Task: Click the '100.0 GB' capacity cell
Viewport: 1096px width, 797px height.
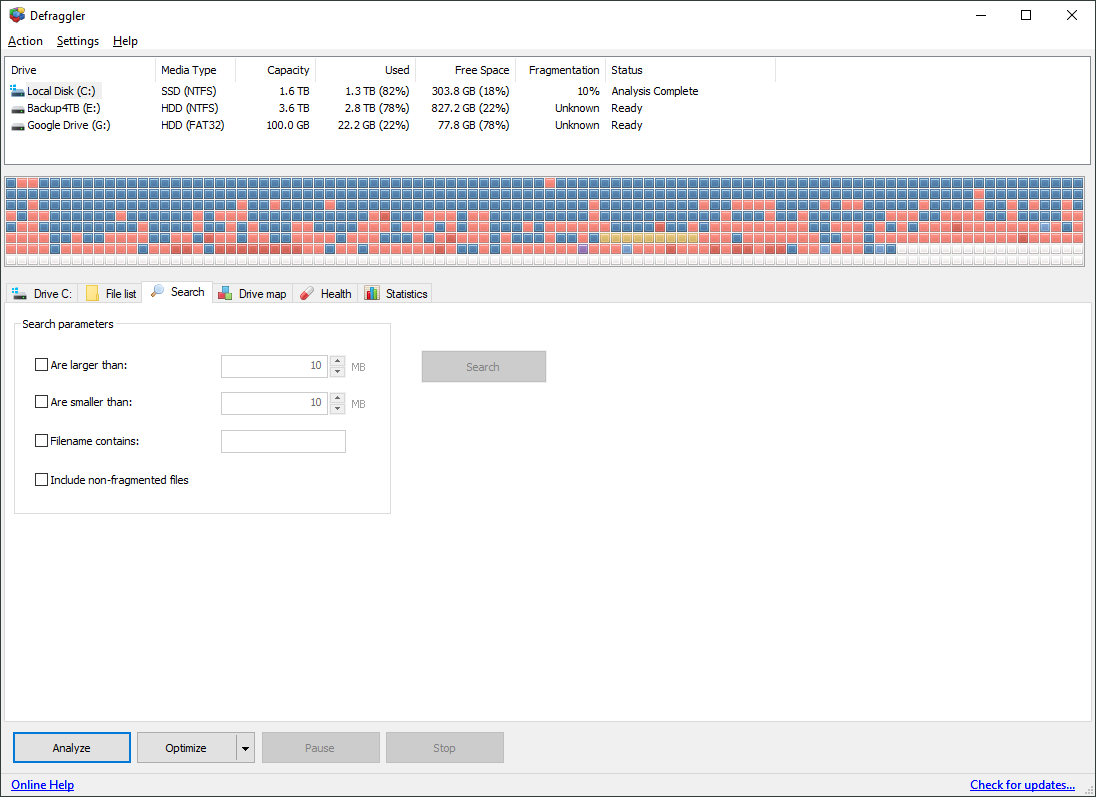Action: tap(288, 126)
